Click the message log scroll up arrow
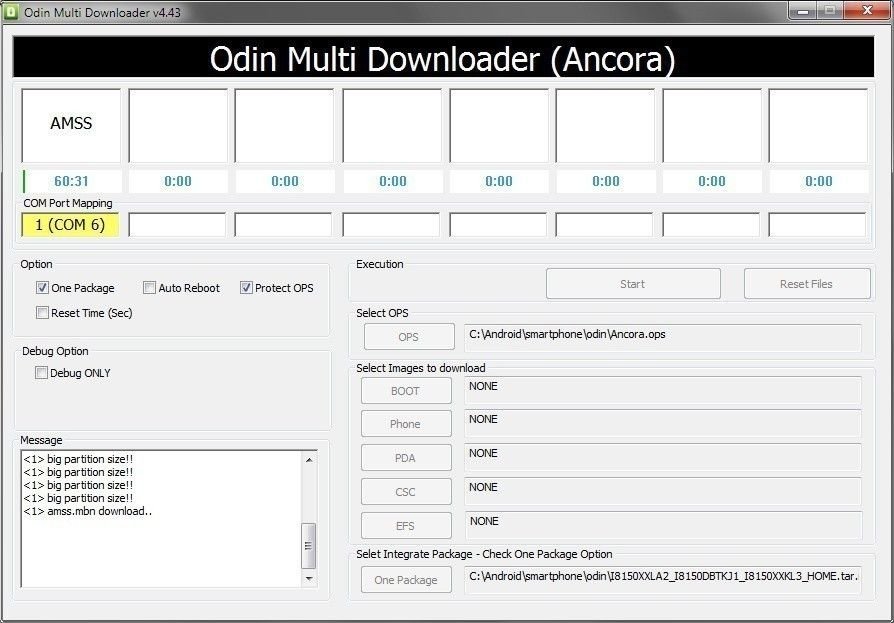Screen dimensions: 894x623 309,459
